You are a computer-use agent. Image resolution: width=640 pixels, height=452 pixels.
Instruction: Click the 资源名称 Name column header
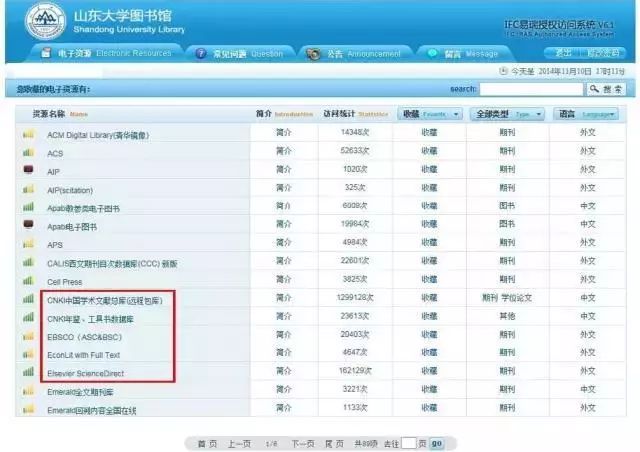[60, 114]
